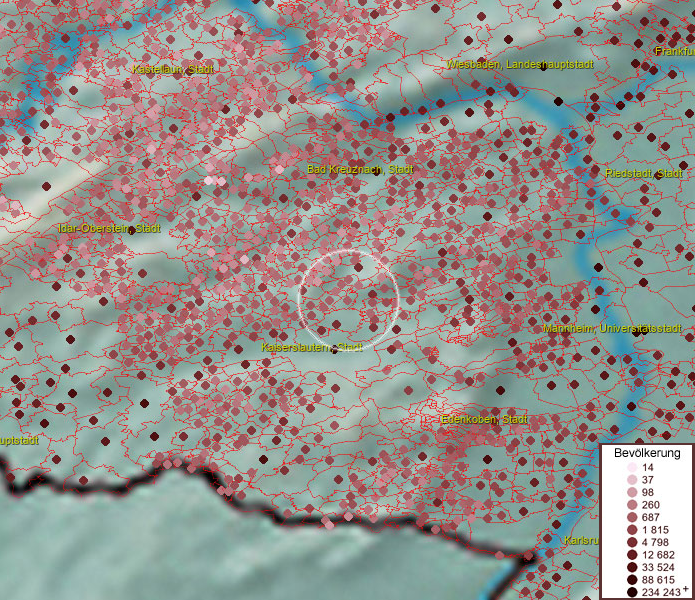Image resolution: width=695 pixels, height=600 pixels.
Task: Expand the legend using the plus sign
Action: (686, 588)
